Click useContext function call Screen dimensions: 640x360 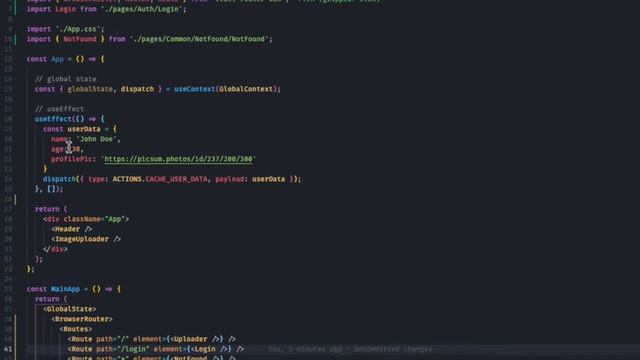(194, 89)
